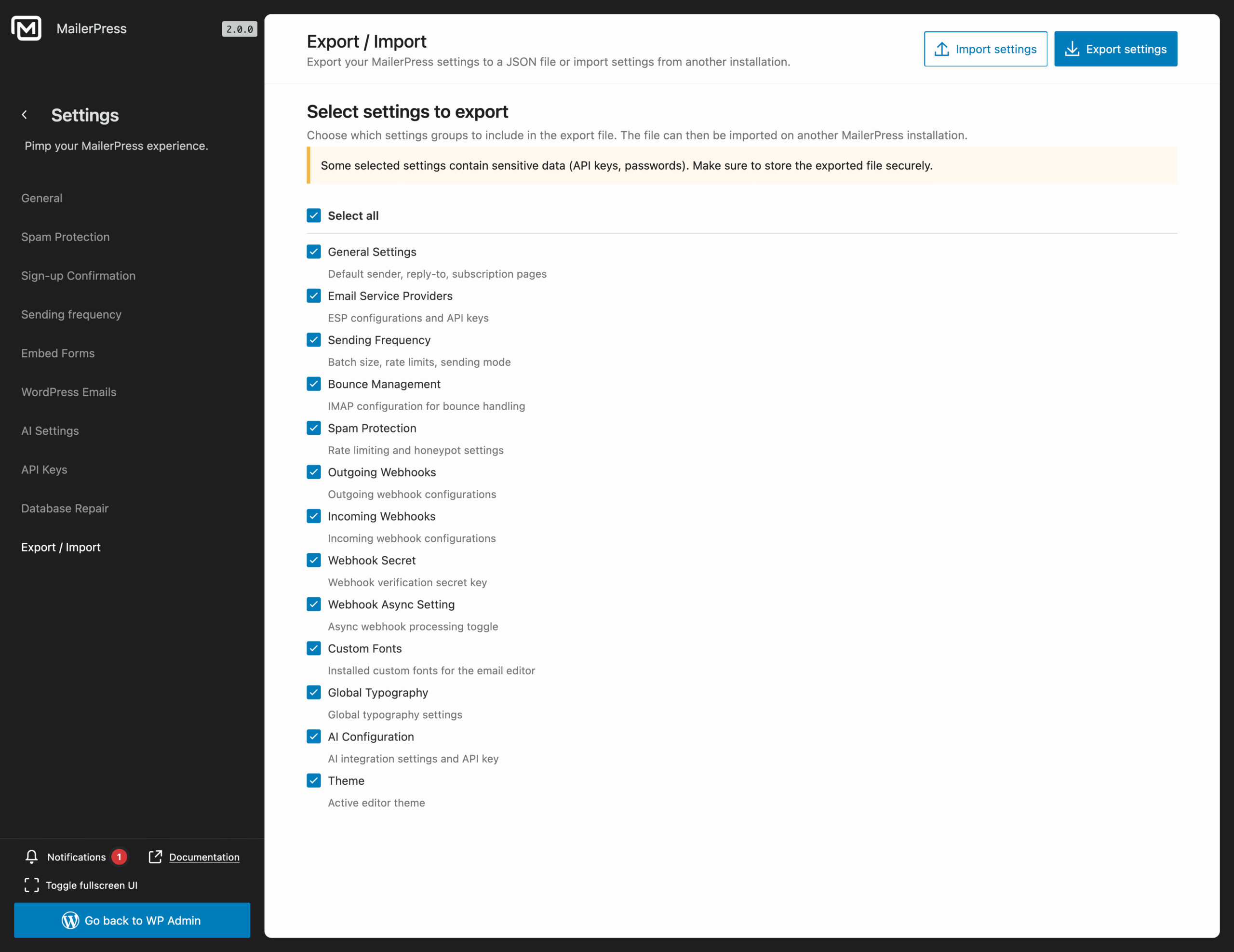
Task: Toggle Webhook Async Setting checkbox
Action: (314, 604)
